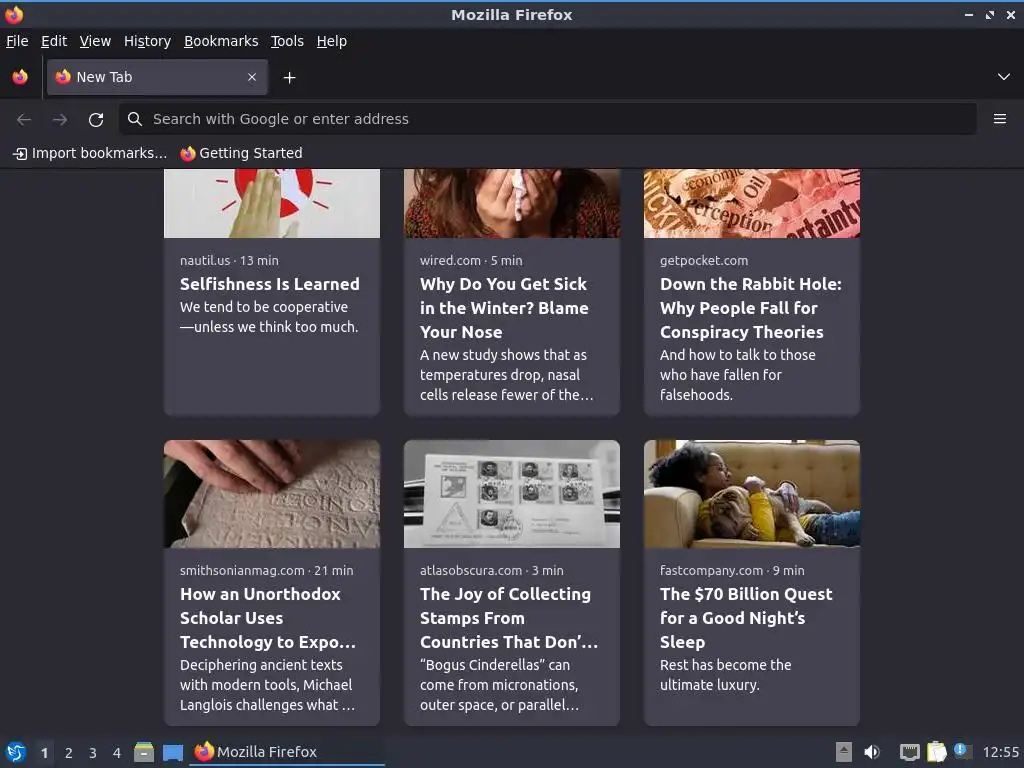The width and height of the screenshot is (1024, 768).
Task: Open the Selfishness Is Learned article
Action: tap(270, 284)
